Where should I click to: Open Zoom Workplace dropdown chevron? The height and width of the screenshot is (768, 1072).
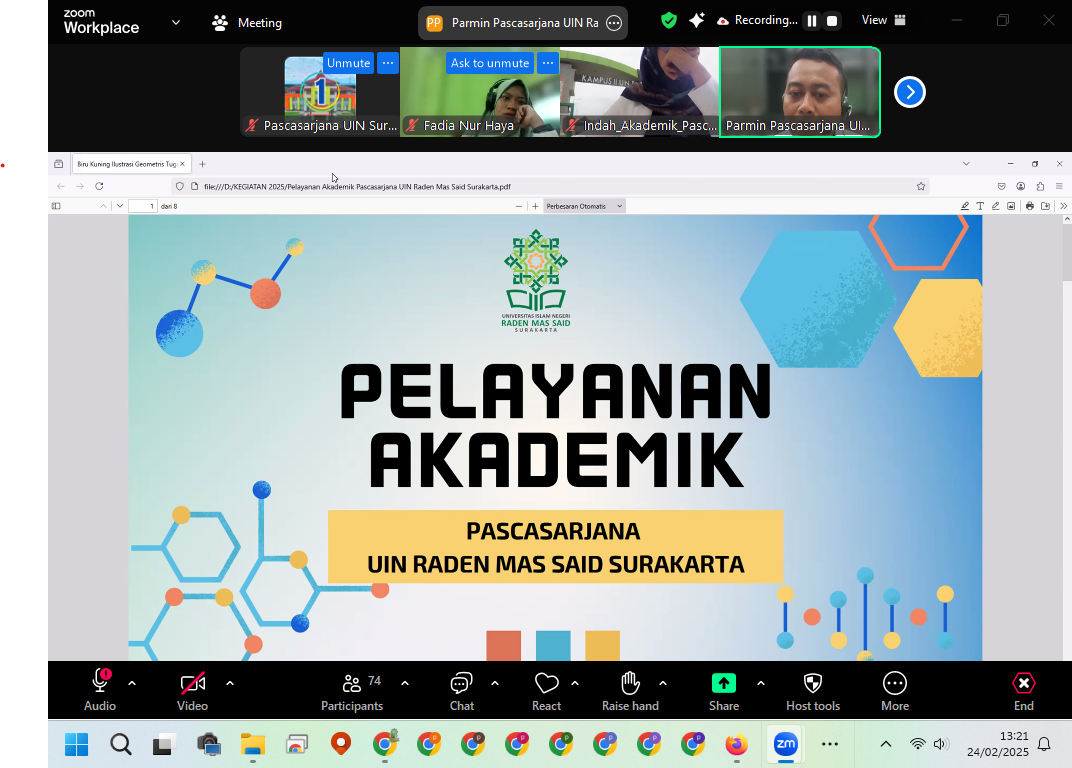point(176,23)
